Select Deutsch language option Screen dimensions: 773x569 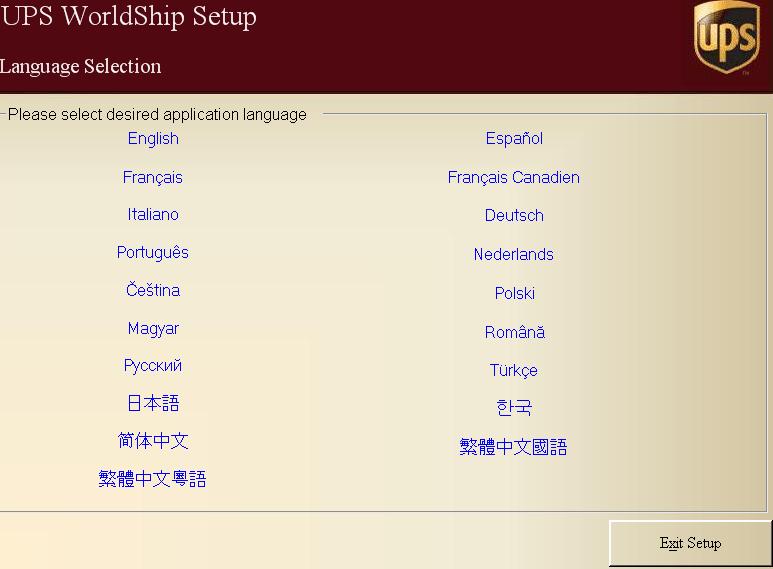click(514, 215)
